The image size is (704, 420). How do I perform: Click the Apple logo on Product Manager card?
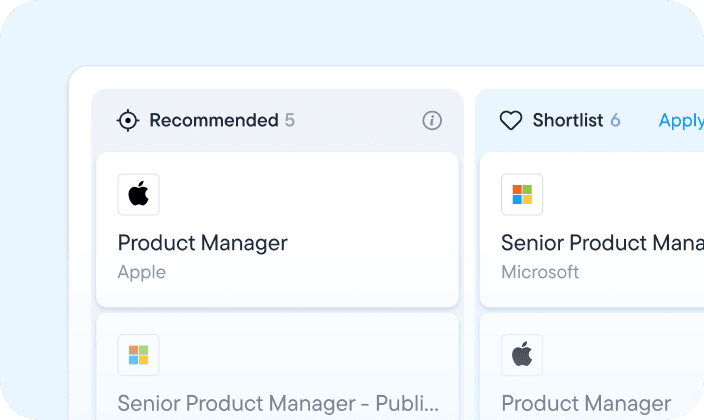(x=139, y=194)
